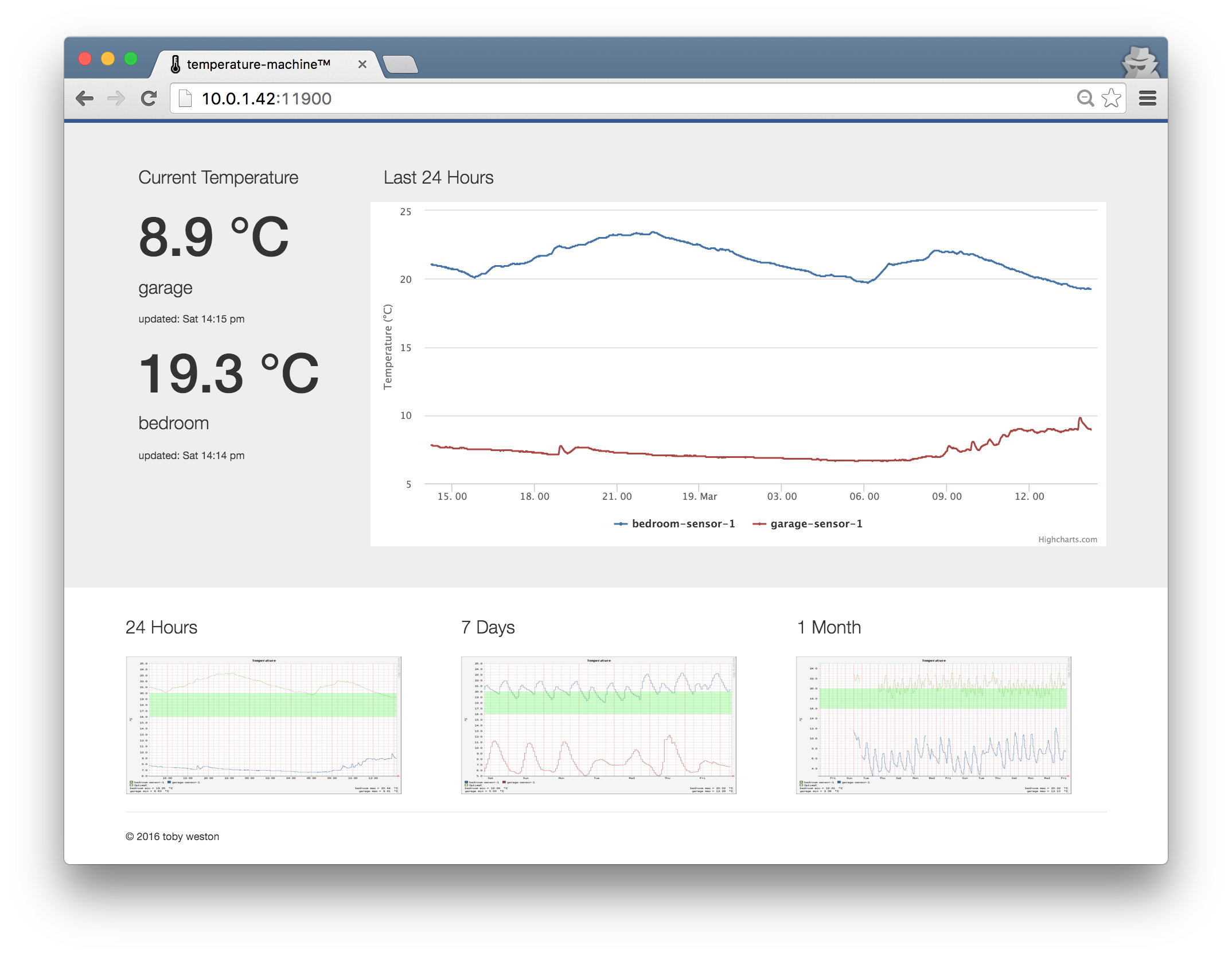Viewport: 1232px width, 956px height.
Task: Click the browser forward arrow
Action: pos(116,99)
